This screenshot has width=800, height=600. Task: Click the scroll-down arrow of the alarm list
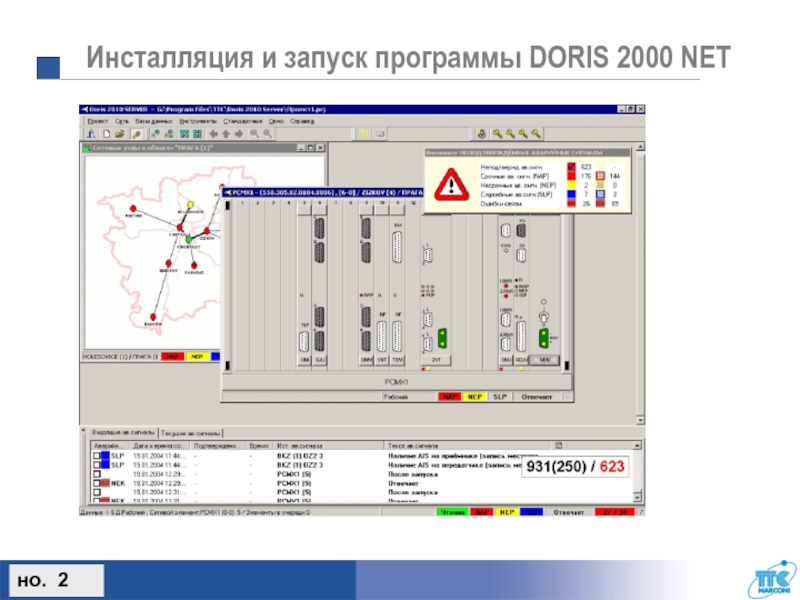pos(637,496)
